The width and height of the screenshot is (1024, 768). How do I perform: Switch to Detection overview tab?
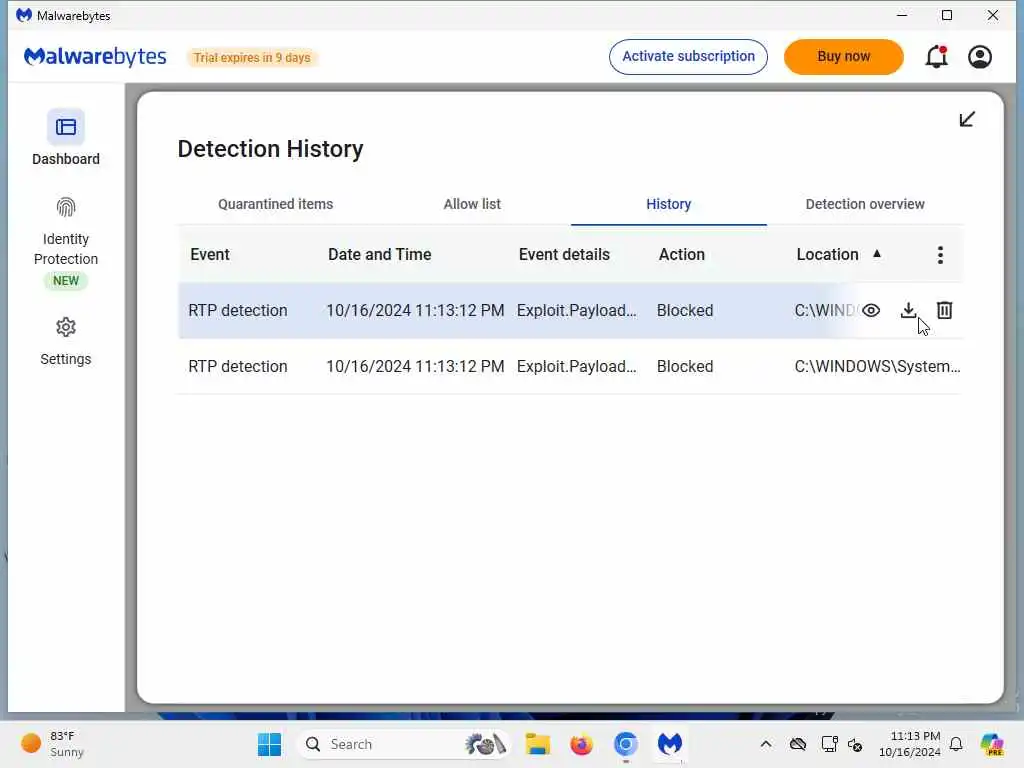(865, 204)
